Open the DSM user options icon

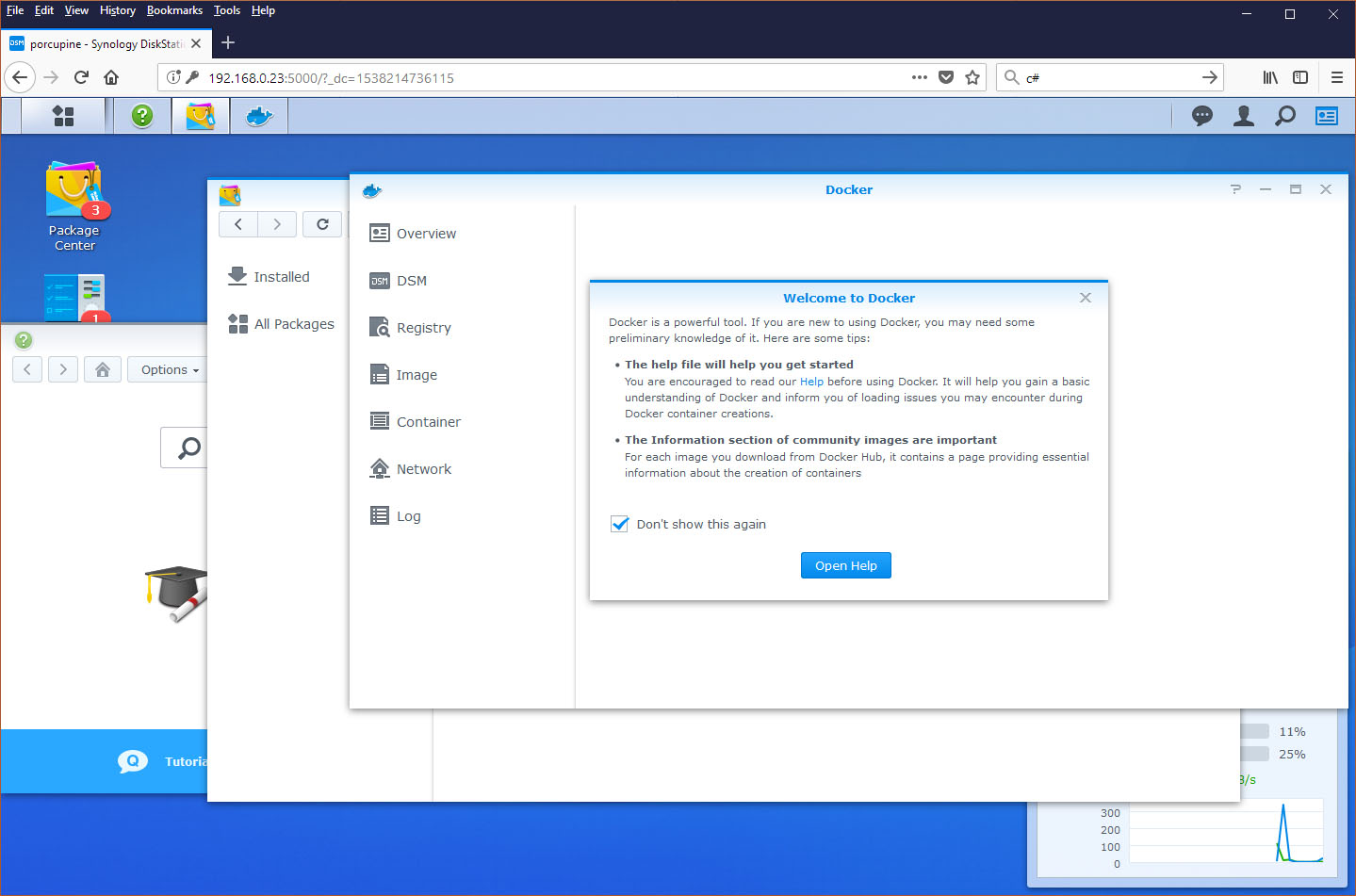pos(1244,116)
